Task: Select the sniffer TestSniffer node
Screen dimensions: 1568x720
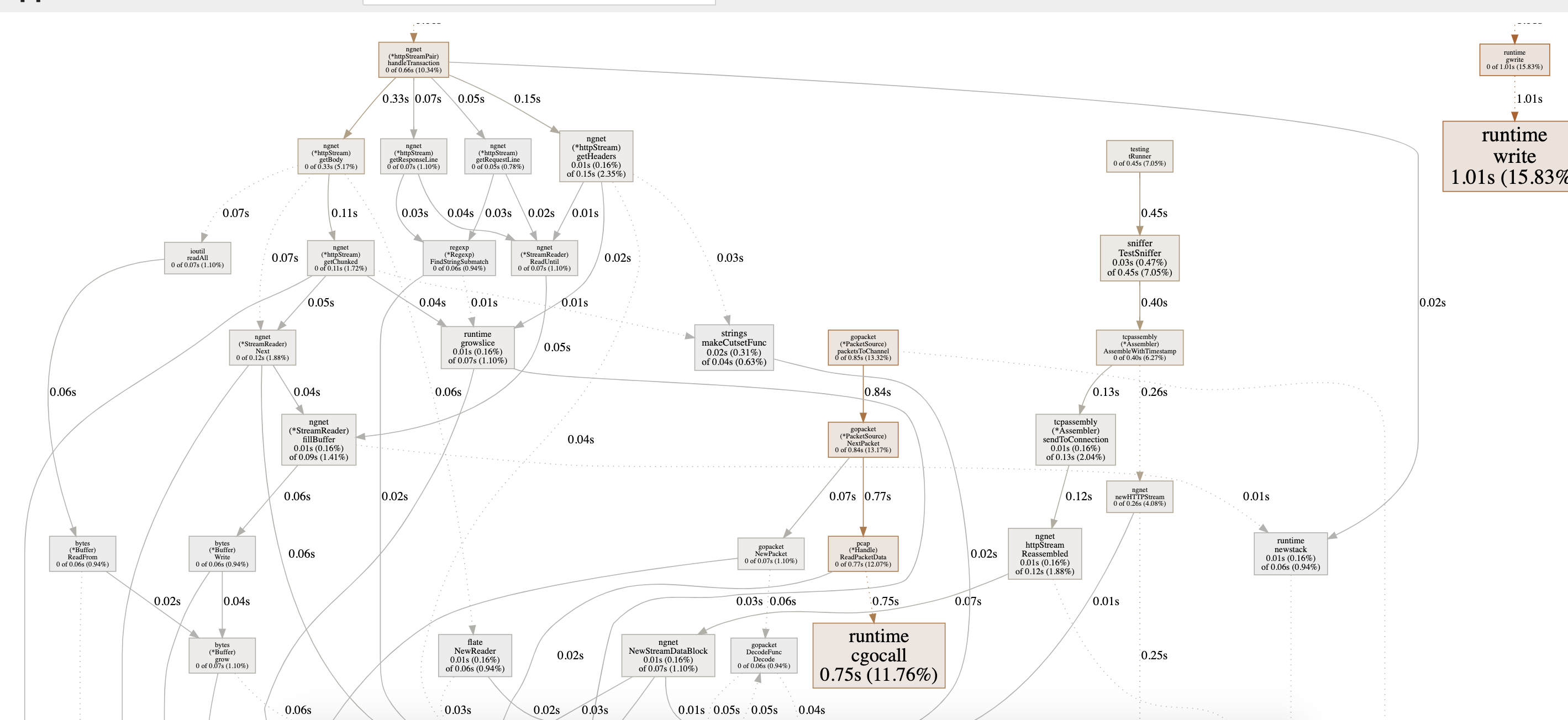Action: 1139,258
